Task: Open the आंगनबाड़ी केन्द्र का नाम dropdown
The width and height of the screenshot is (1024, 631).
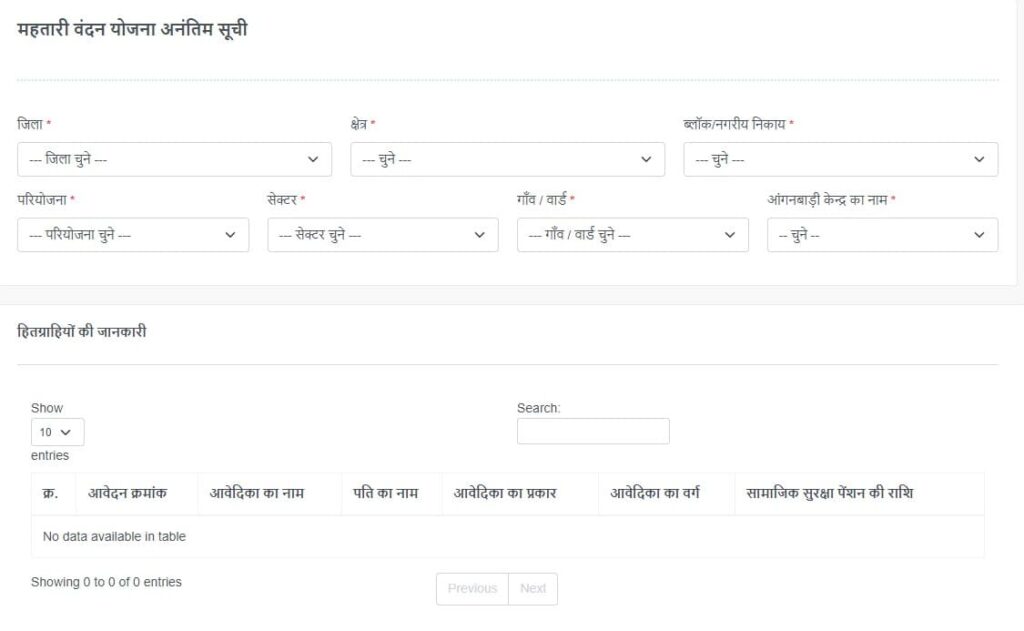Action: 882,235
